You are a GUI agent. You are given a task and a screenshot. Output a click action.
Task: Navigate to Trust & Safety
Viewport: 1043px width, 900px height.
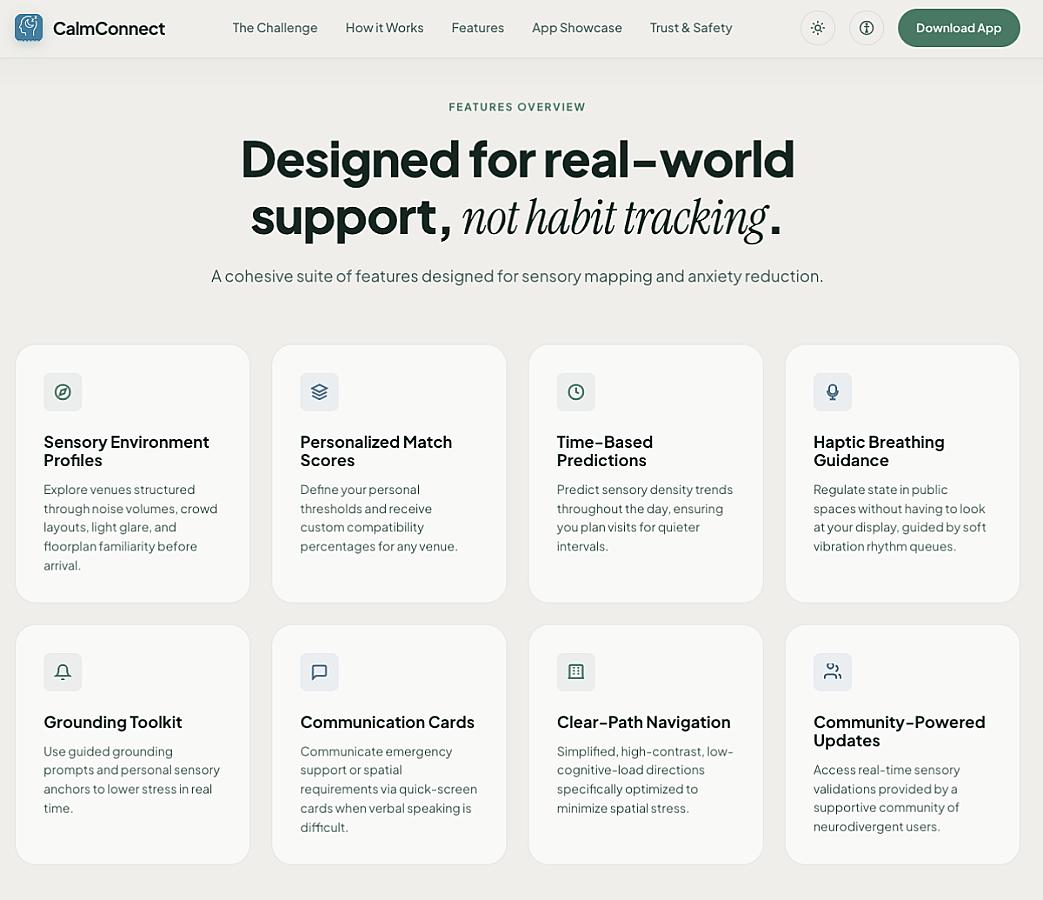pyautogui.click(x=691, y=28)
